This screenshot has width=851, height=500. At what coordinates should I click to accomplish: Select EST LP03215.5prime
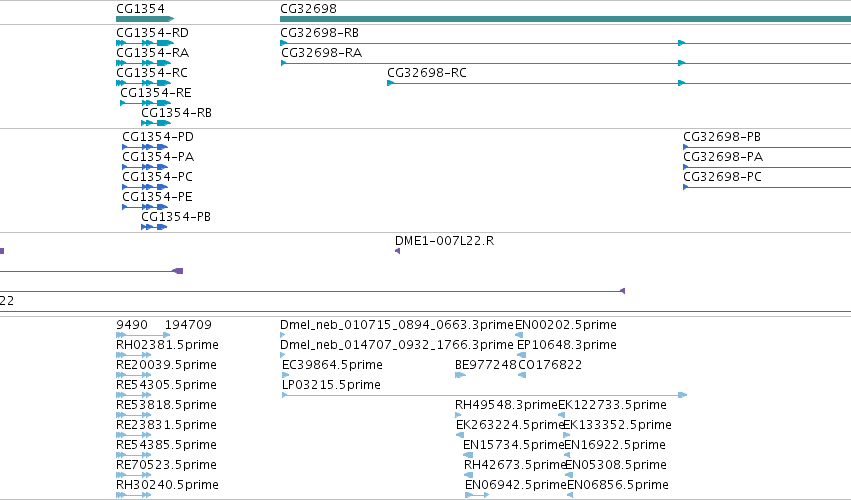tap(331, 385)
